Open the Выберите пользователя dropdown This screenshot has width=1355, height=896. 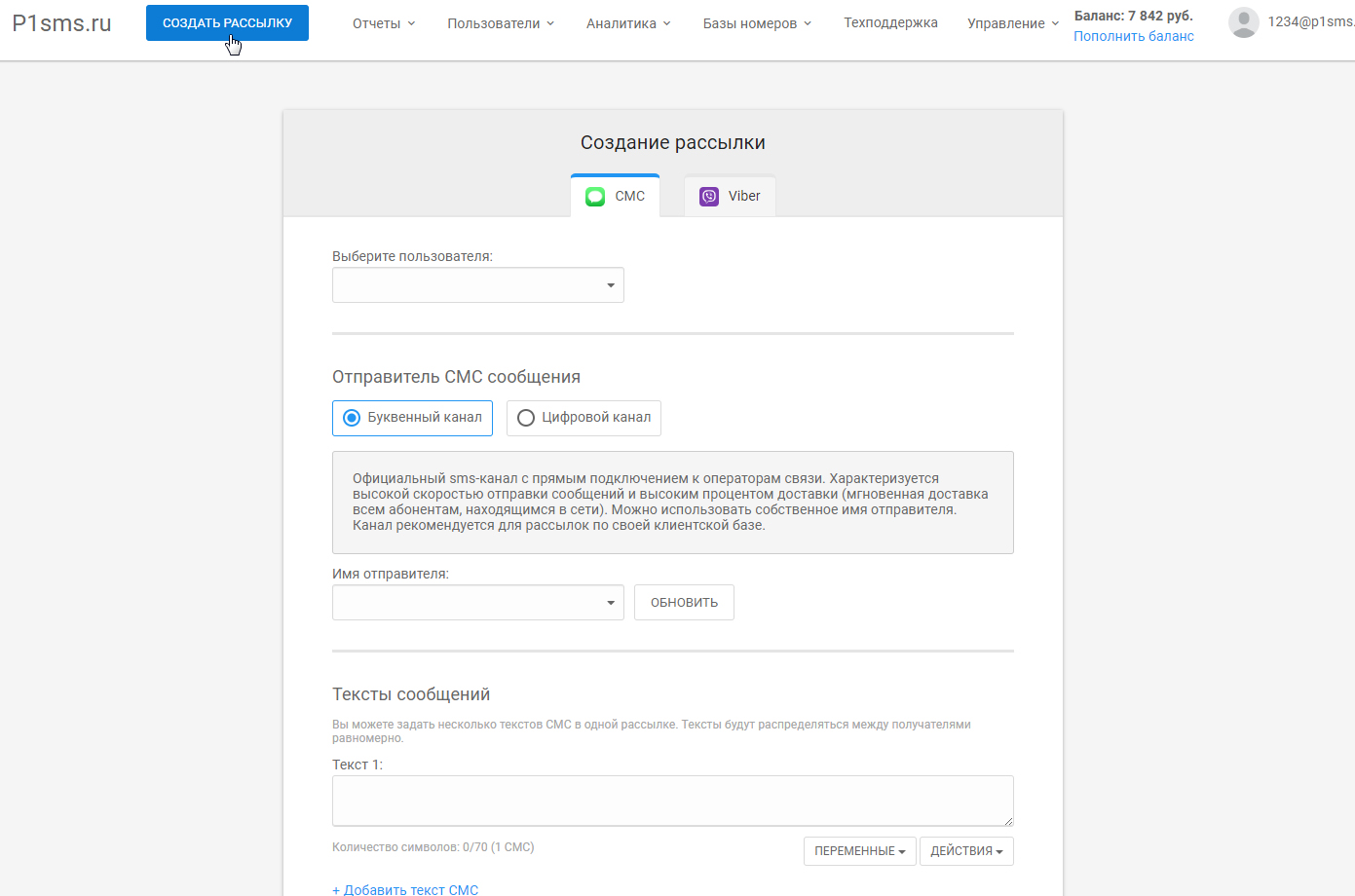tap(478, 285)
